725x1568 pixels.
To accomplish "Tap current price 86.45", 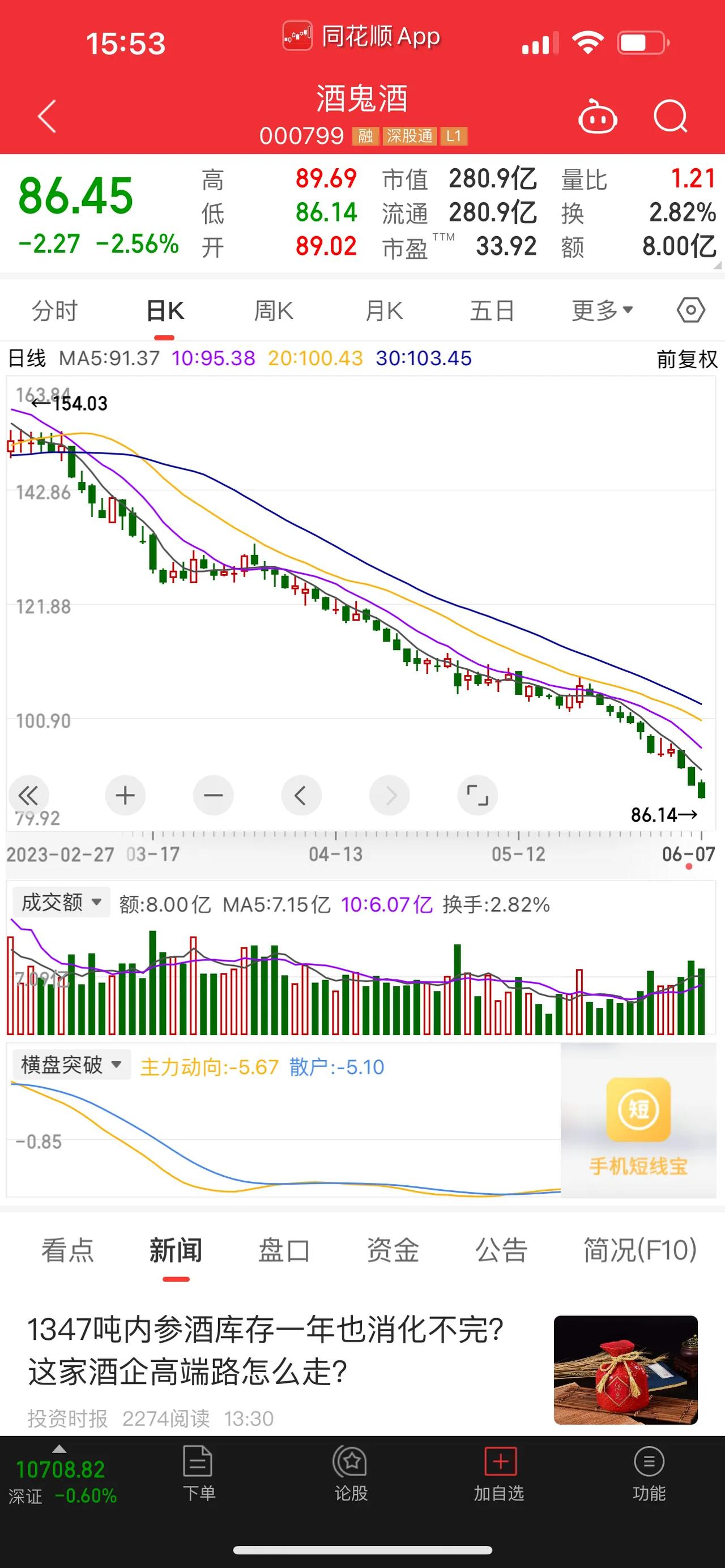I will pos(75,196).
